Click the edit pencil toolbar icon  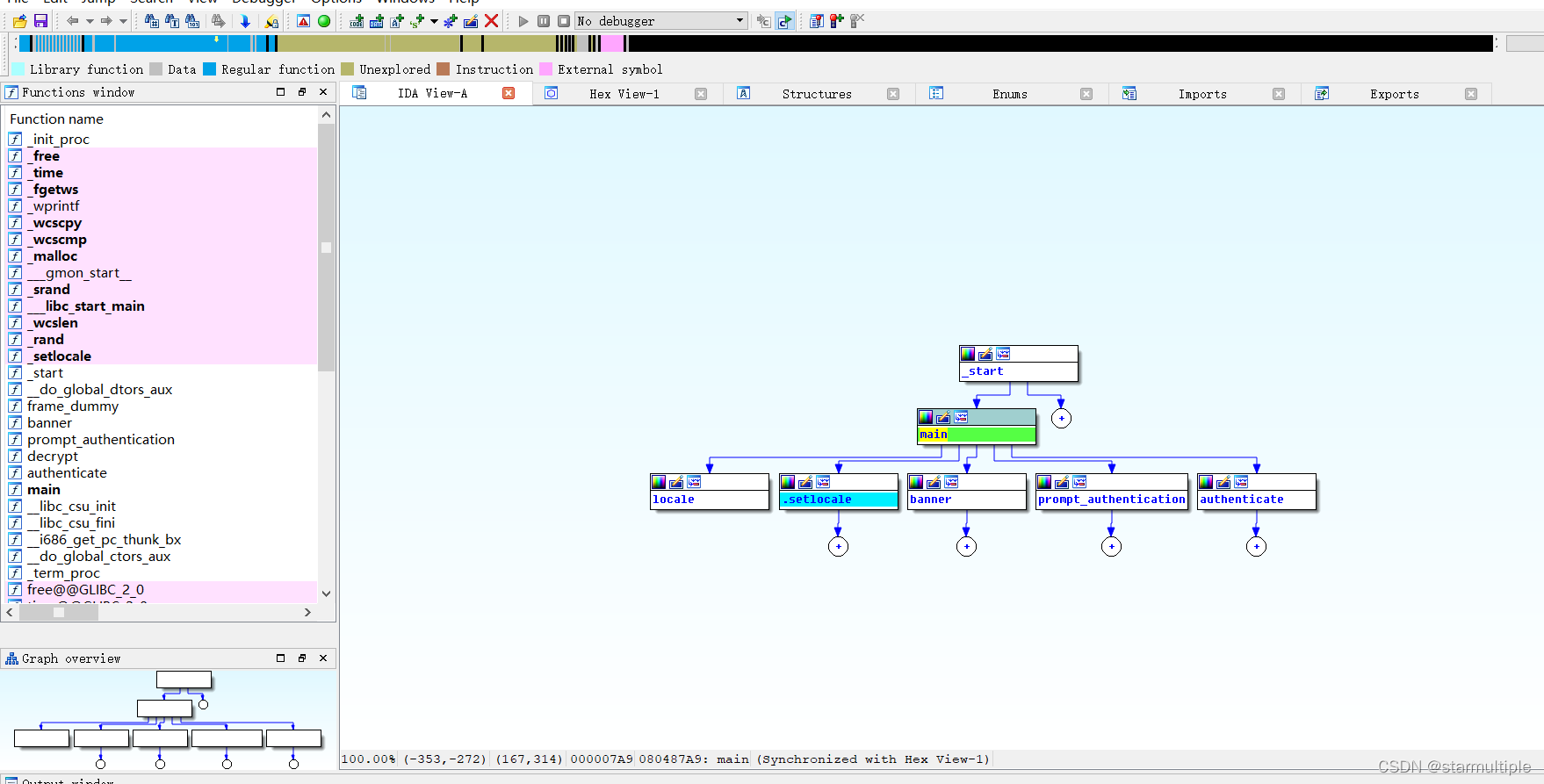(471, 21)
